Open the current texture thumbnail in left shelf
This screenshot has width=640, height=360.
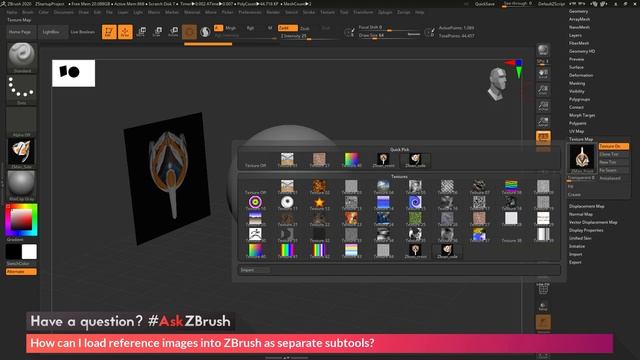tap(22, 153)
